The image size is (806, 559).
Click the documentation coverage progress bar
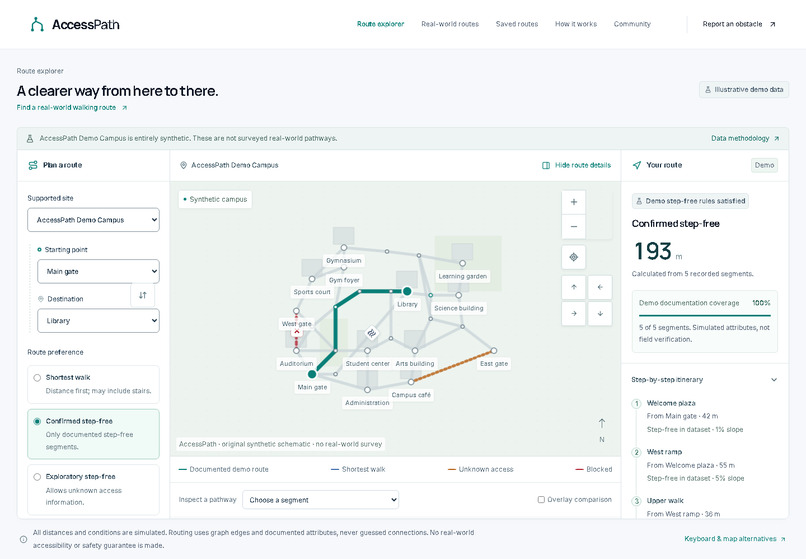click(x=705, y=315)
